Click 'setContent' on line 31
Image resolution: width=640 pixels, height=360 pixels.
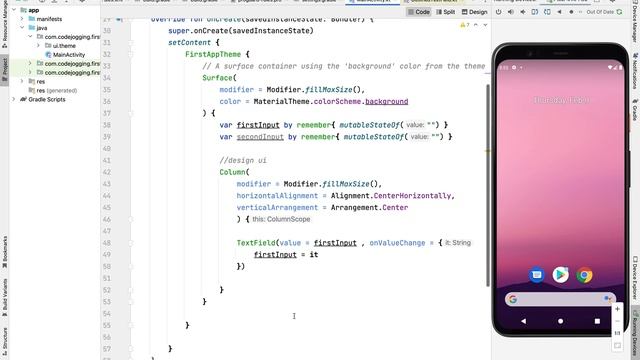(x=189, y=42)
